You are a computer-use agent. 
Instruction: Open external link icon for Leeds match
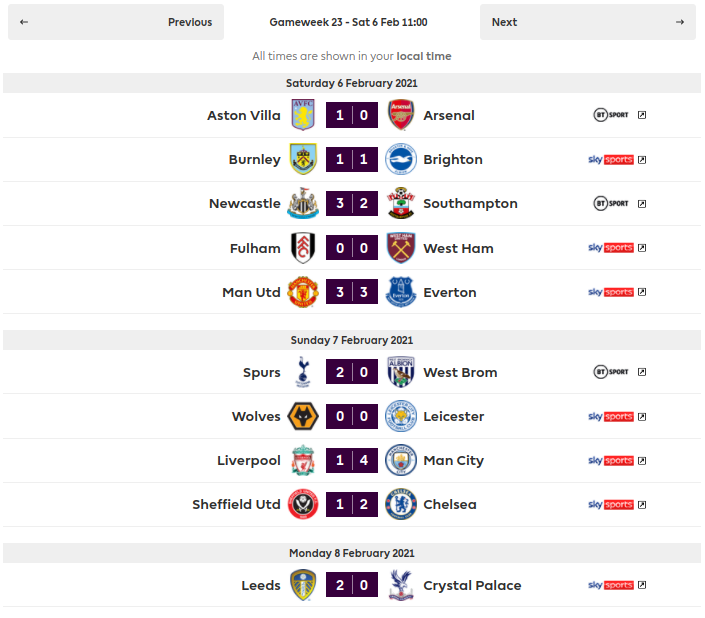(642, 586)
